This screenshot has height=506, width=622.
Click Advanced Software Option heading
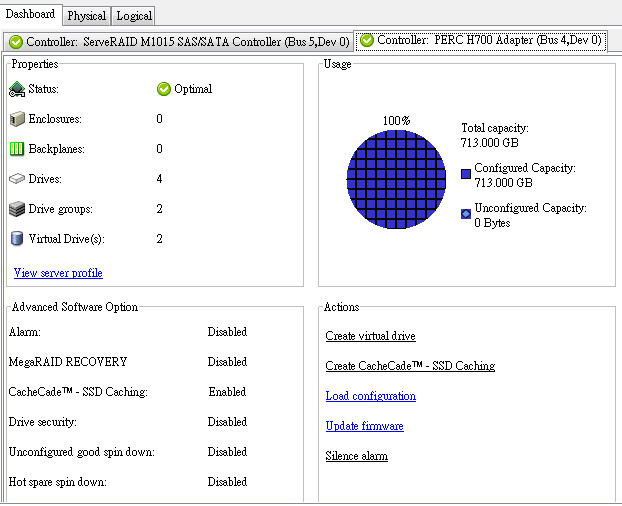(x=75, y=307)
